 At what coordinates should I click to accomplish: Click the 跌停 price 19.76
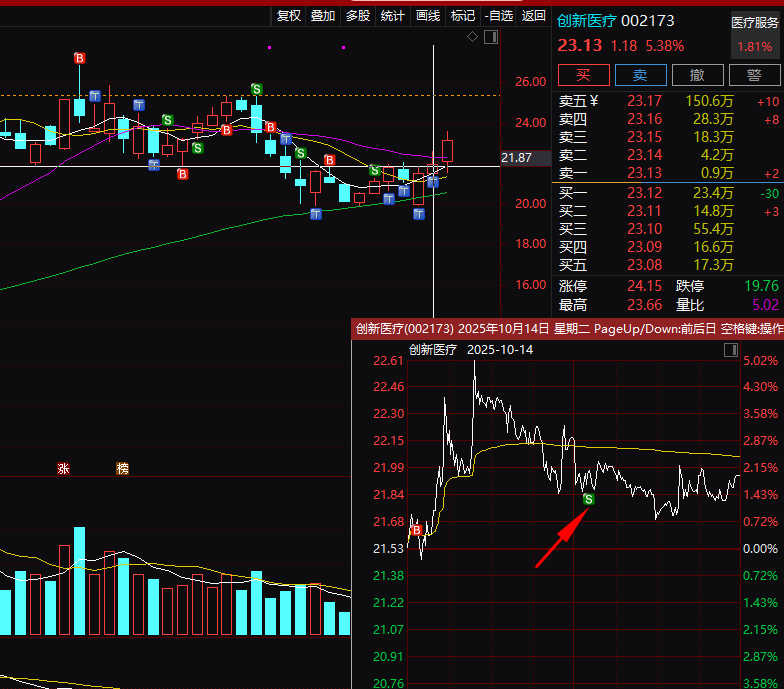[762, 286]
